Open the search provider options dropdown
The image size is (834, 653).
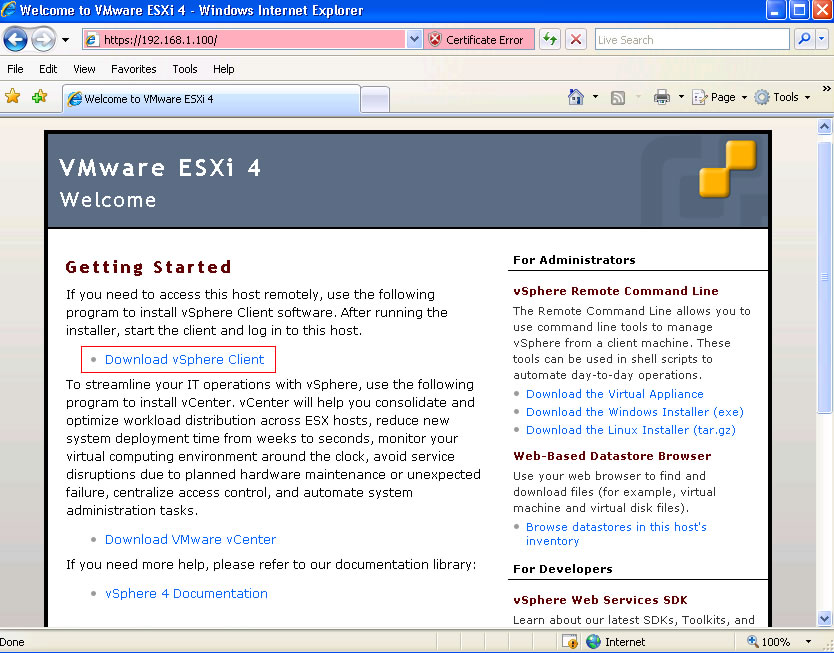click(822, 39)
